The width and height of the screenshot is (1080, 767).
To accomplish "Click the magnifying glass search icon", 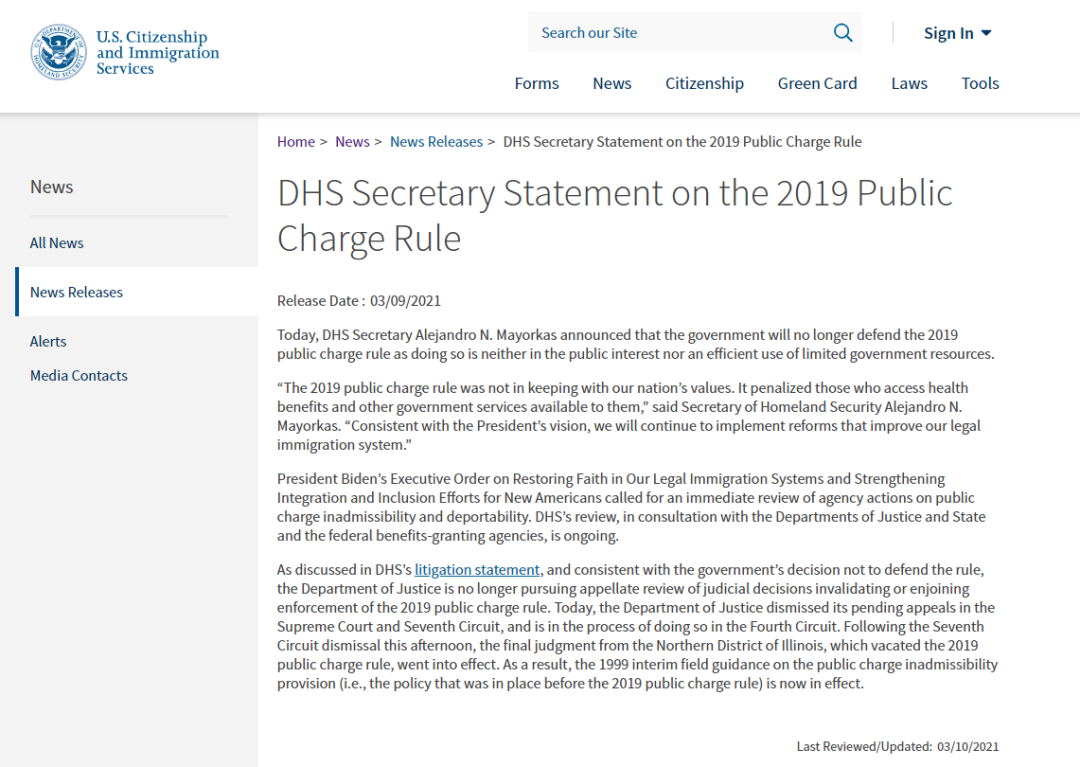I will (x=842, y=32).
